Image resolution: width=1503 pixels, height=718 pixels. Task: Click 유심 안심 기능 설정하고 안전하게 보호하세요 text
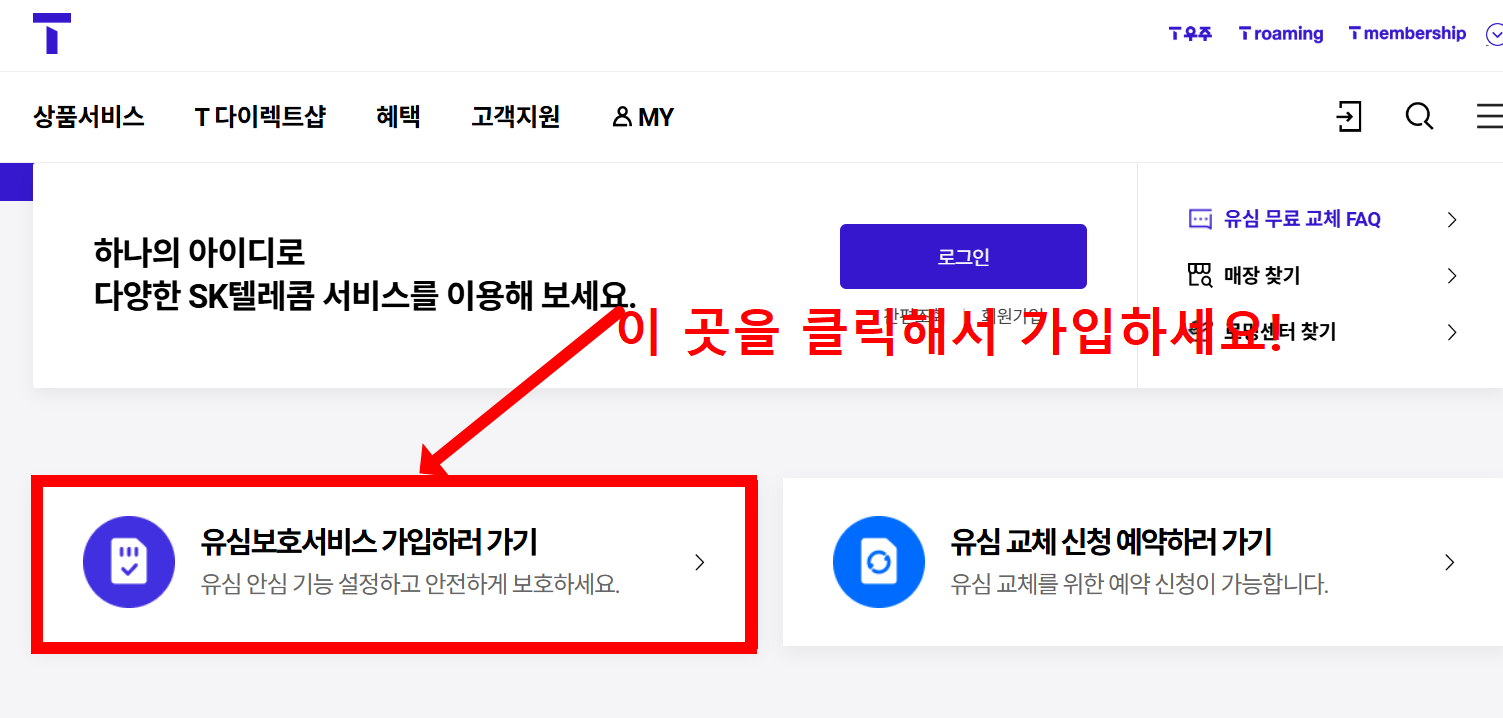[x=410, y=585]
